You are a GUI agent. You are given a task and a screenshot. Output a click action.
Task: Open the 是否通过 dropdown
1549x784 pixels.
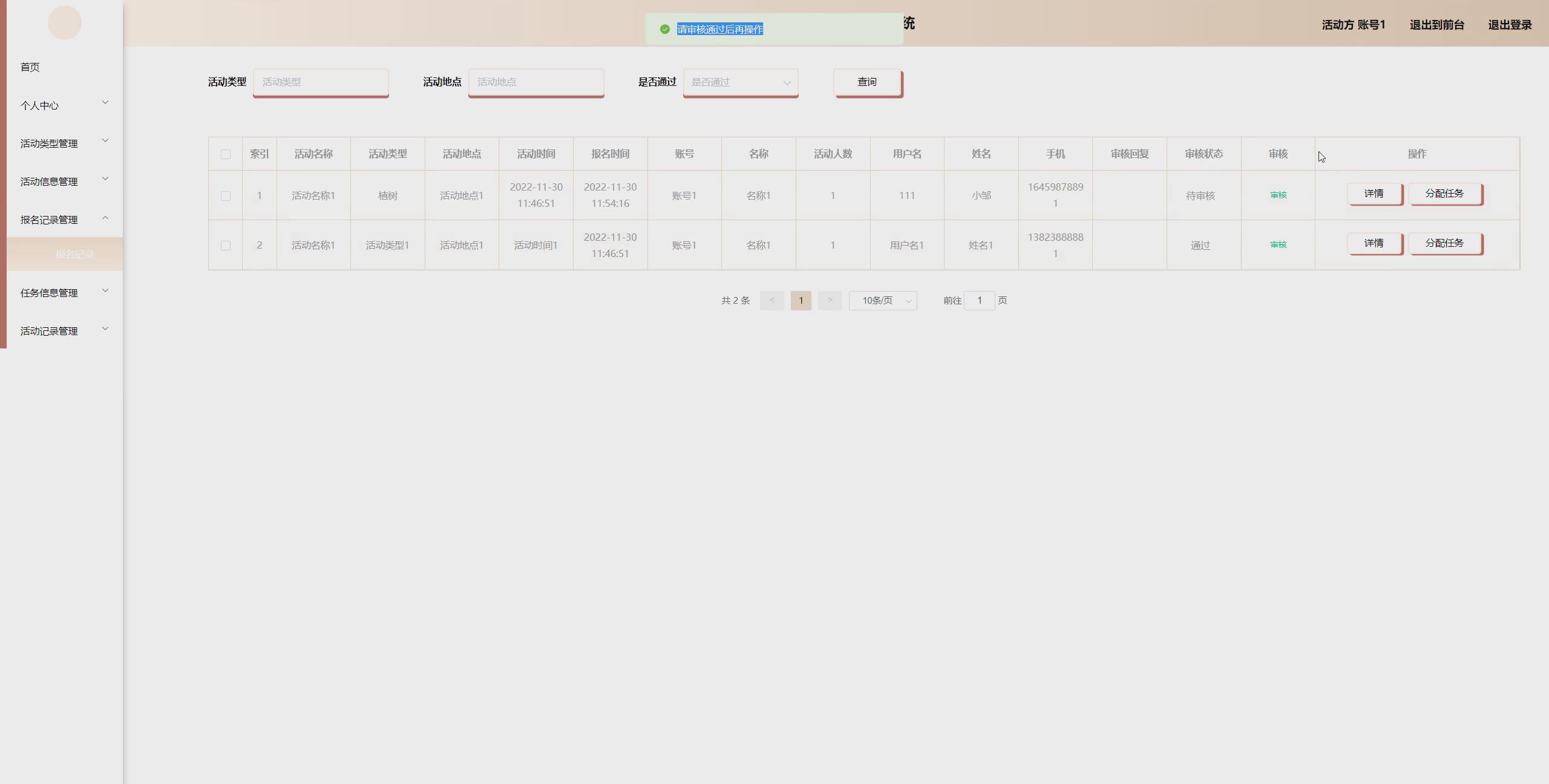pyautogui.click(x=740, y=82)
